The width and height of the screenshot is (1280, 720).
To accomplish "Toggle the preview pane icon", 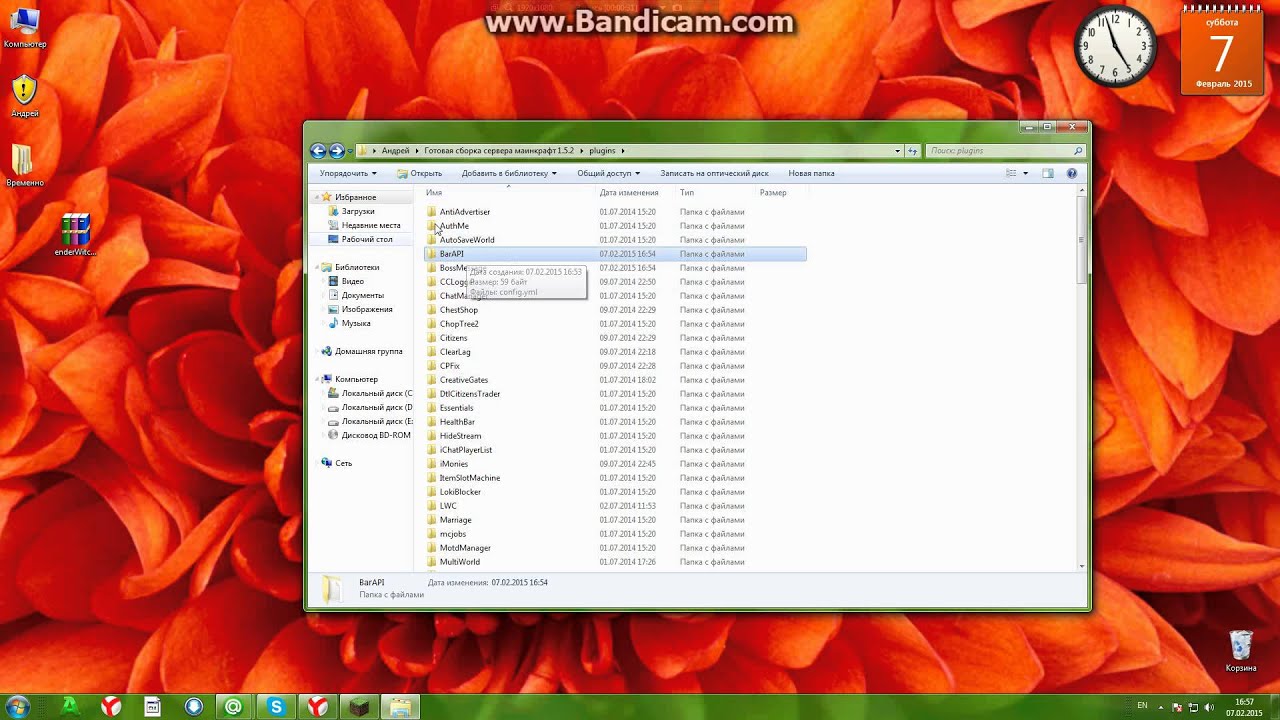I will coord(1048,173).
